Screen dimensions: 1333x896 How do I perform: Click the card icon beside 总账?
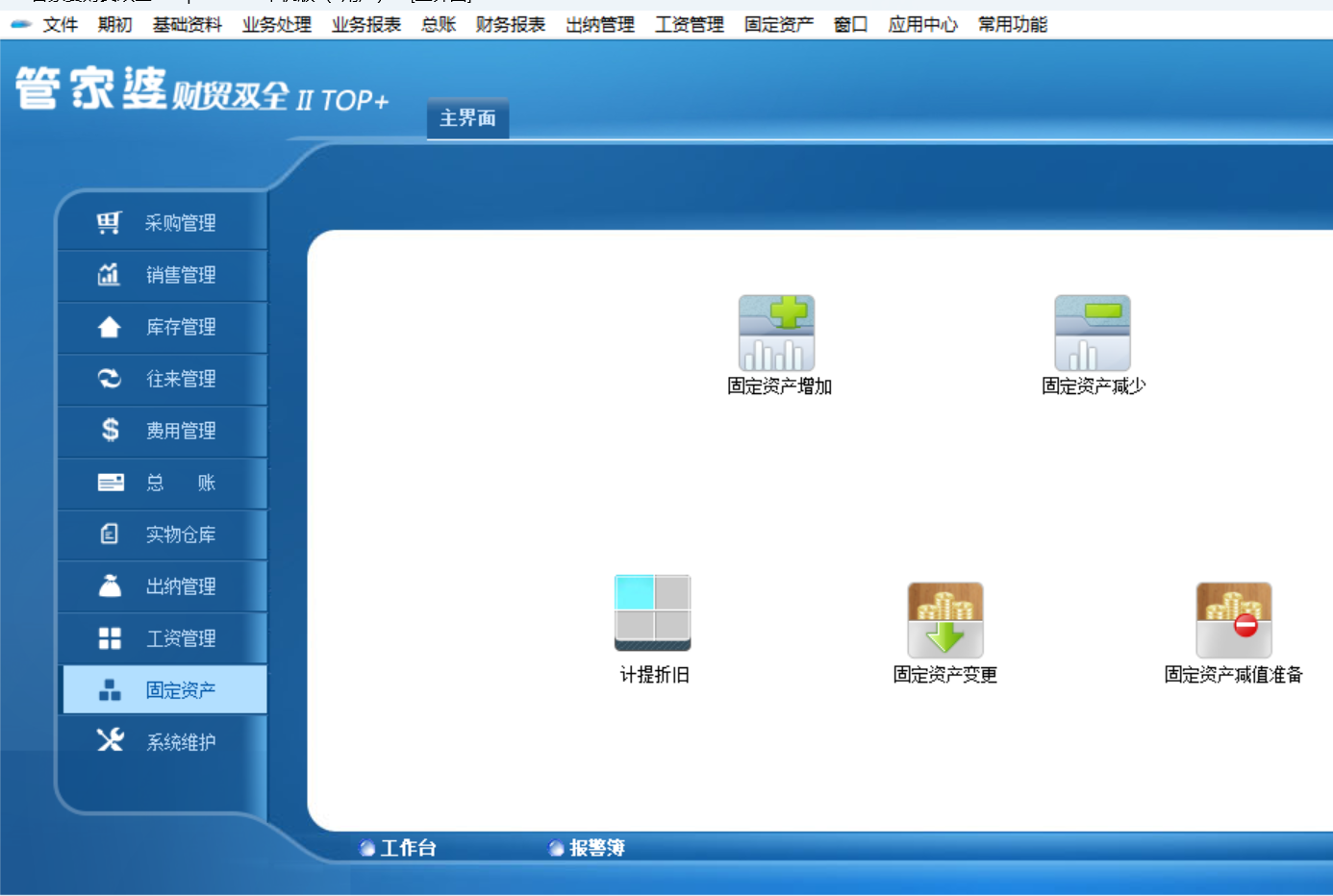pyautogui.click(x=111, y=483)
